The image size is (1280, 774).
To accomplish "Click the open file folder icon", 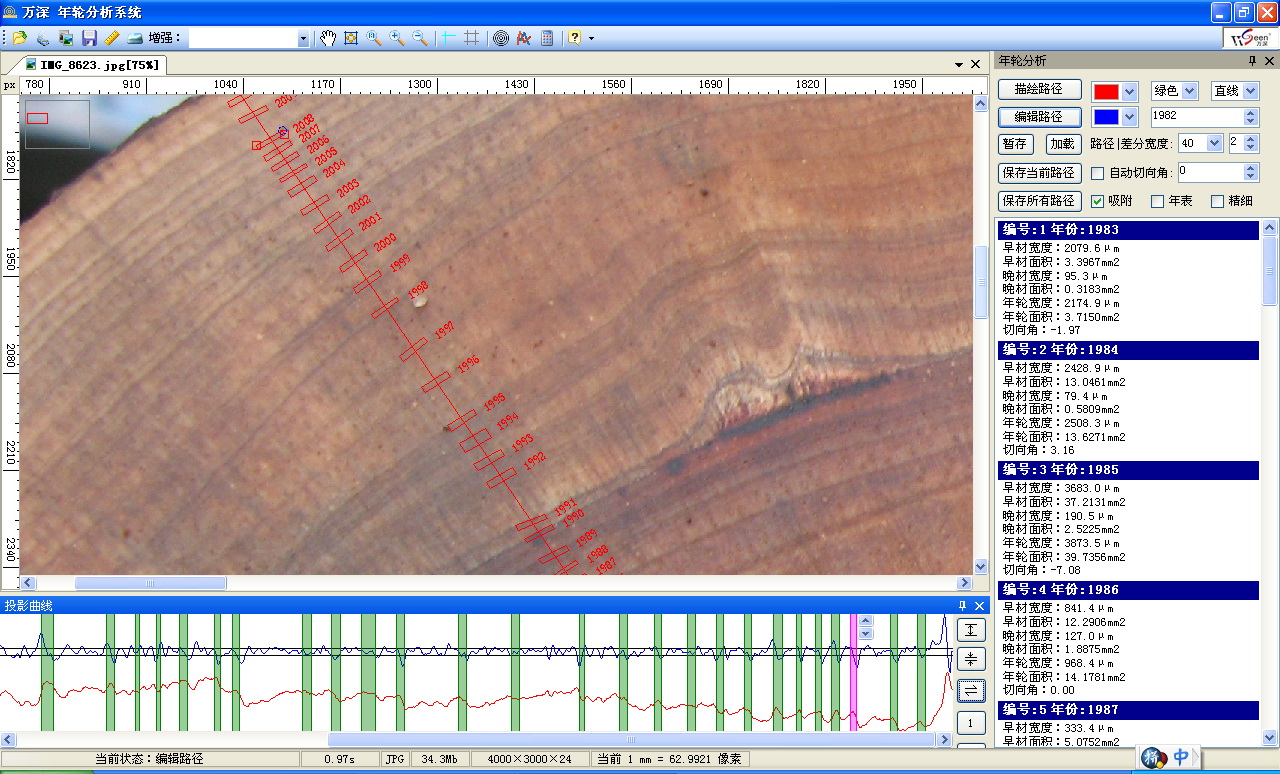I will [19, 38].
